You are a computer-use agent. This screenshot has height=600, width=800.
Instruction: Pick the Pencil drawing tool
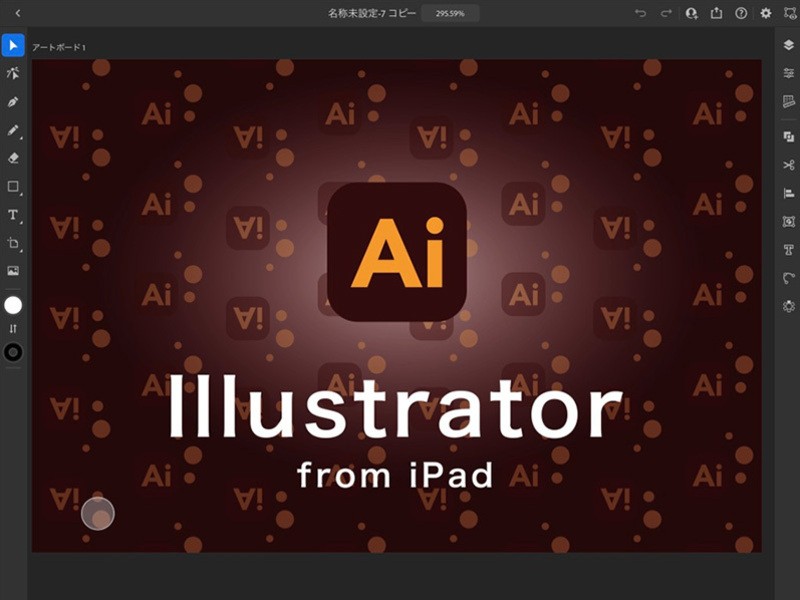pyautogui.click(x=13, y=130)
